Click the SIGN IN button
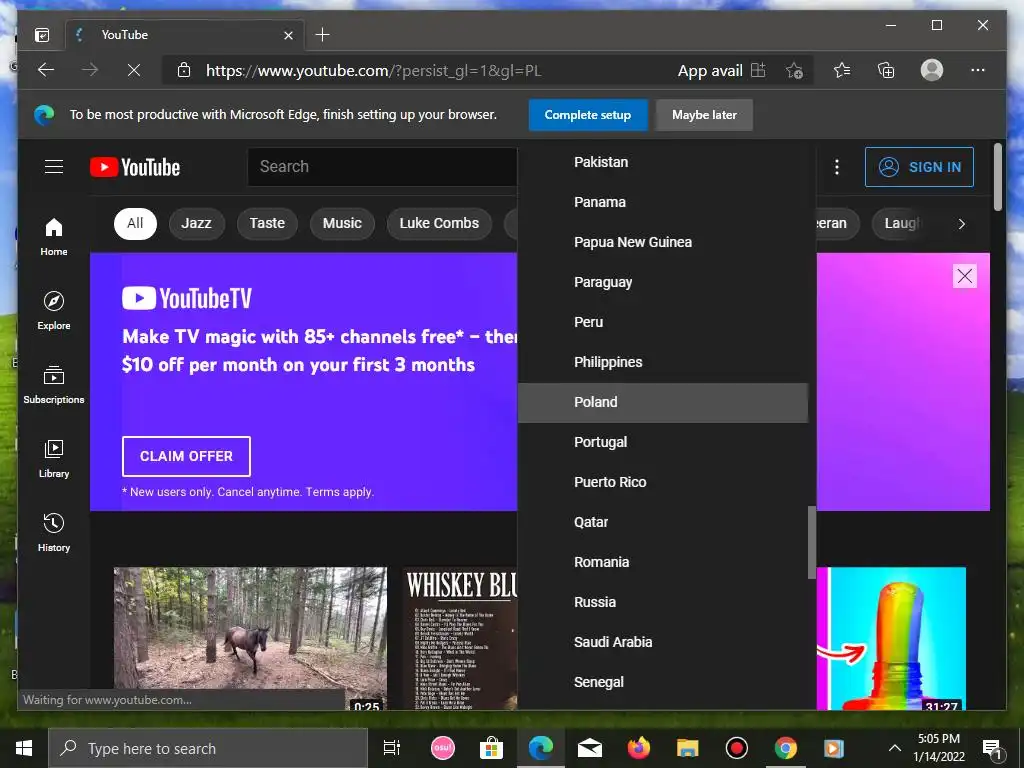 tap(919, 167)
